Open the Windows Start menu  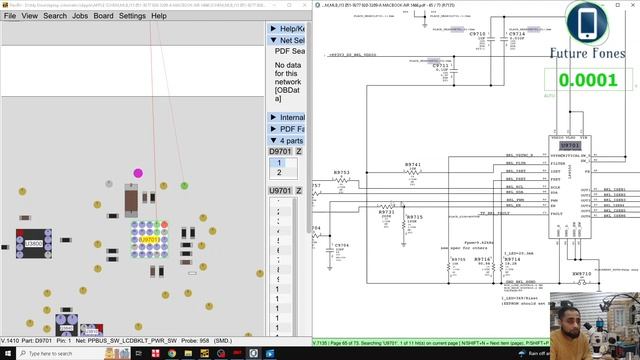7,353
